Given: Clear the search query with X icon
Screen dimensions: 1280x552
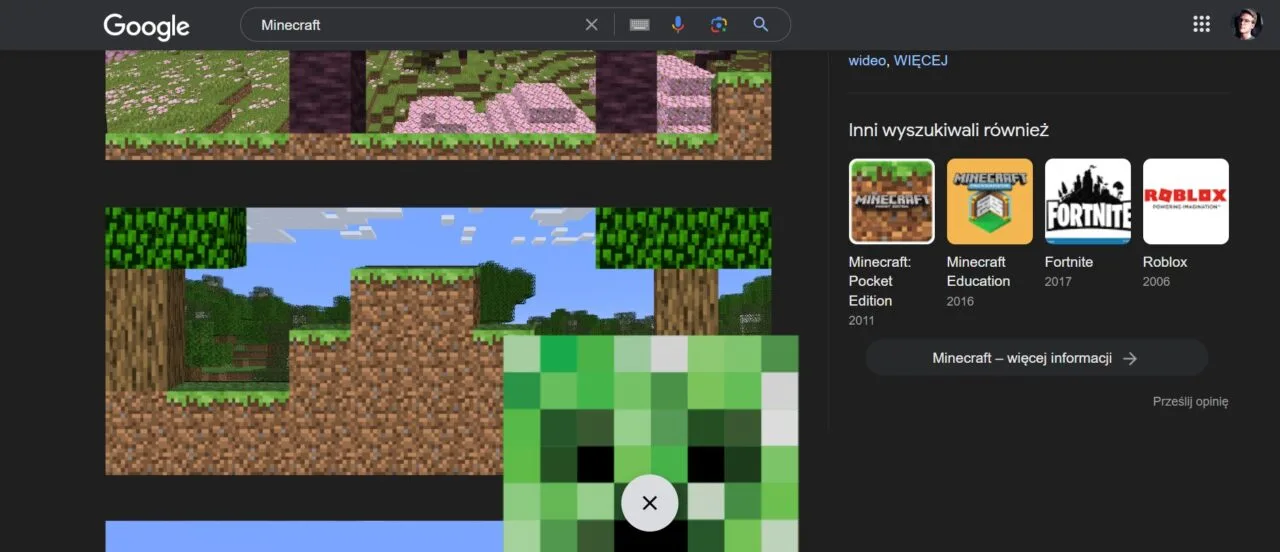Looking at the screenshot, I should pyautogui.click(x=591, y=25).
